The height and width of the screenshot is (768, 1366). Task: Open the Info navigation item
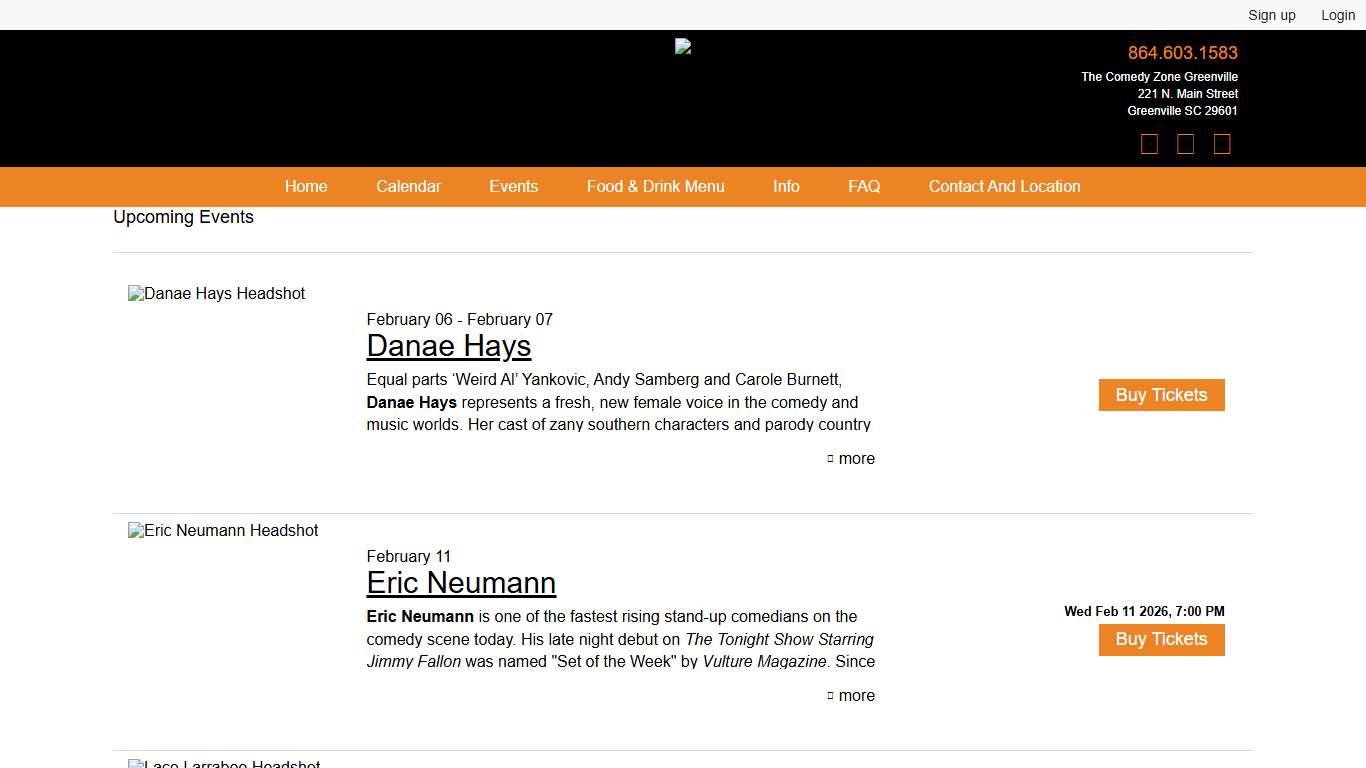point(786,187)
